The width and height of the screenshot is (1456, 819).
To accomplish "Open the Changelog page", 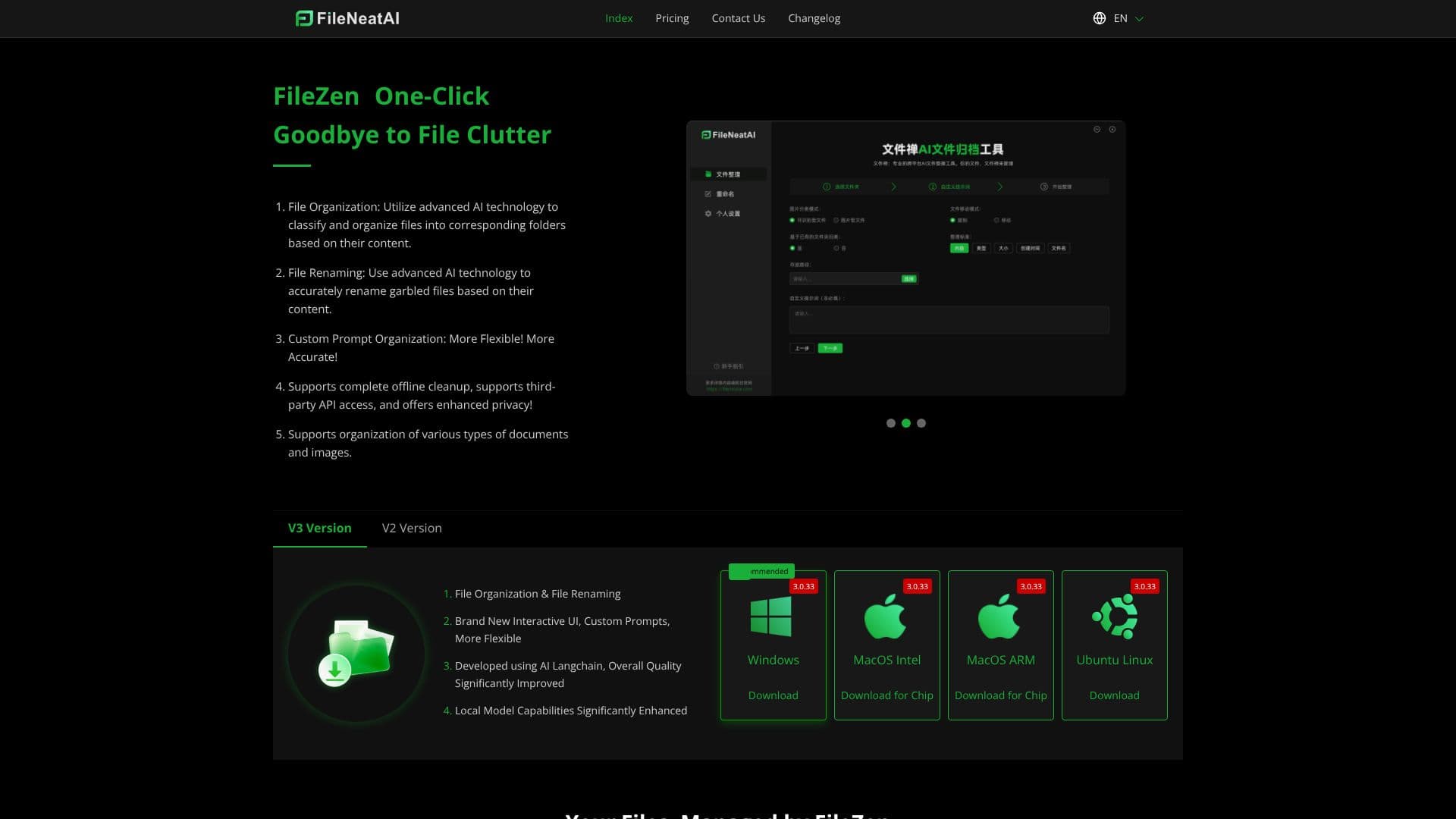I will point(814,18).
